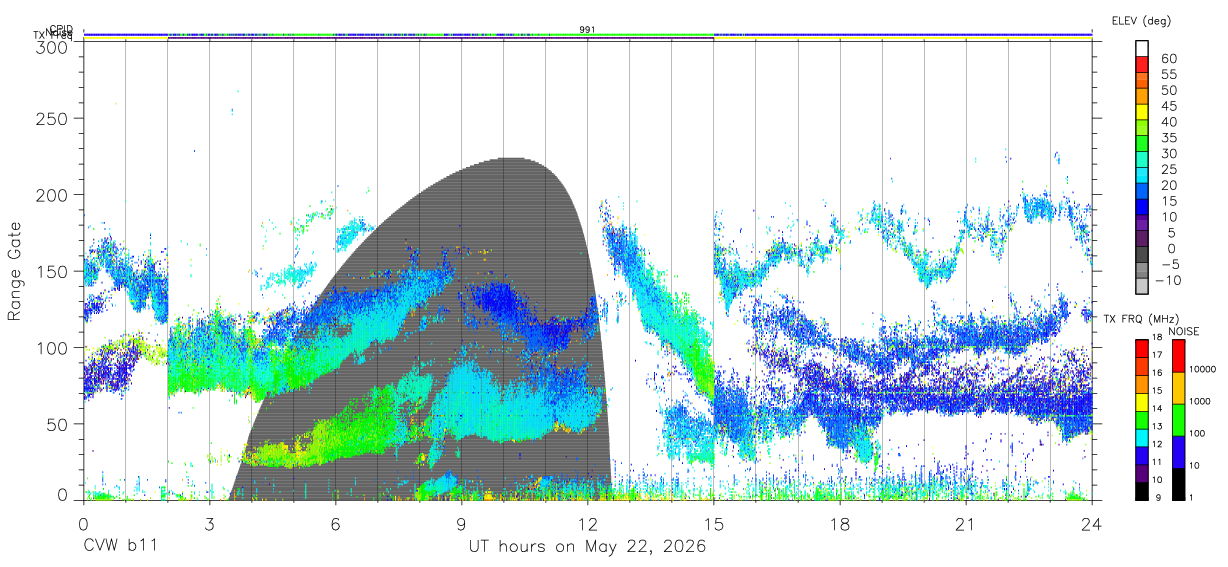Select the blue segment of the NOISE color bar
The image size is (1228, 567).
pos(1181,452)
